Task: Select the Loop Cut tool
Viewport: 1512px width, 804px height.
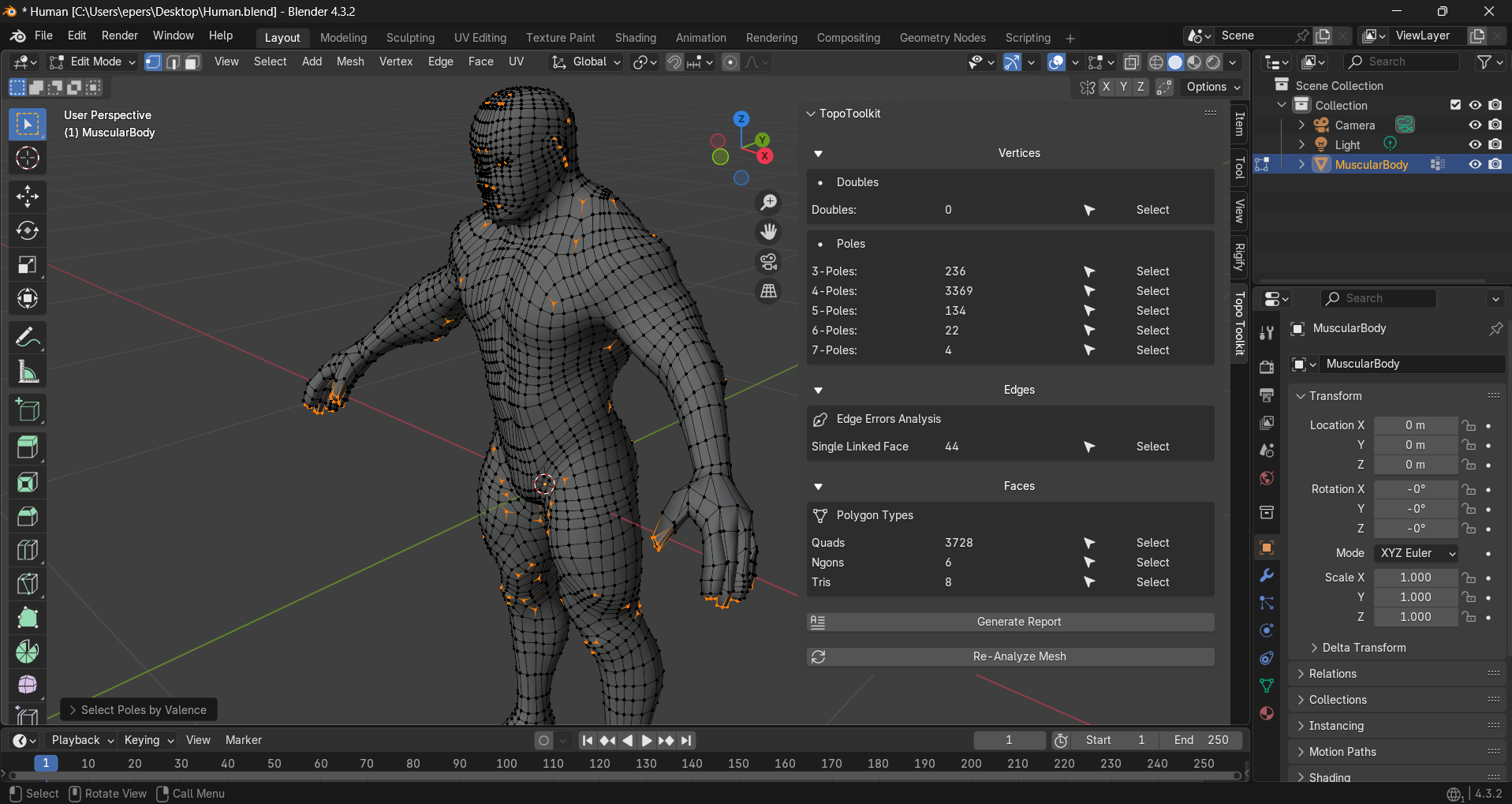Action: click(x=28, y=550)
